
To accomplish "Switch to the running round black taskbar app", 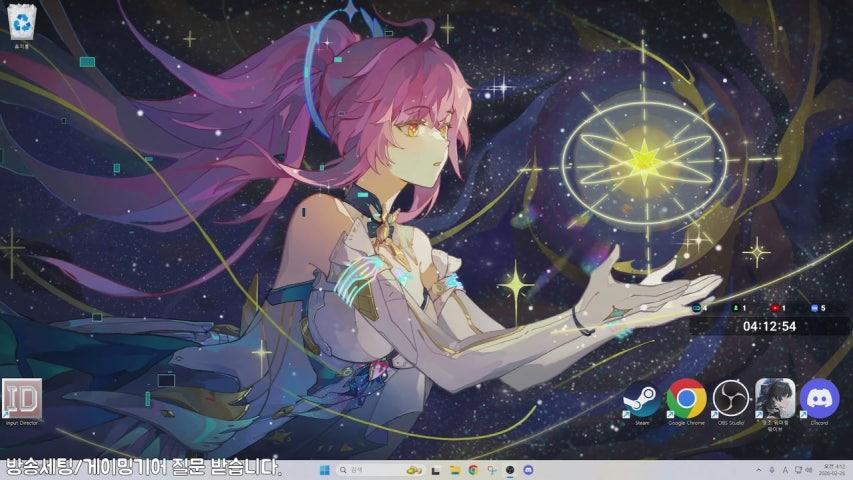I will [x=510, y=470].
